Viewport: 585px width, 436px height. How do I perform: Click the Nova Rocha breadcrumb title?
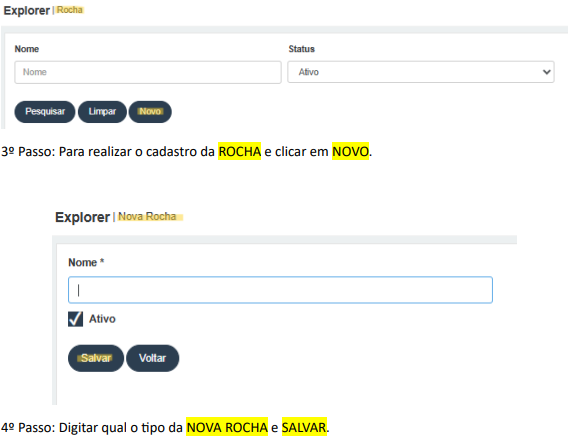tap(147, 216)
